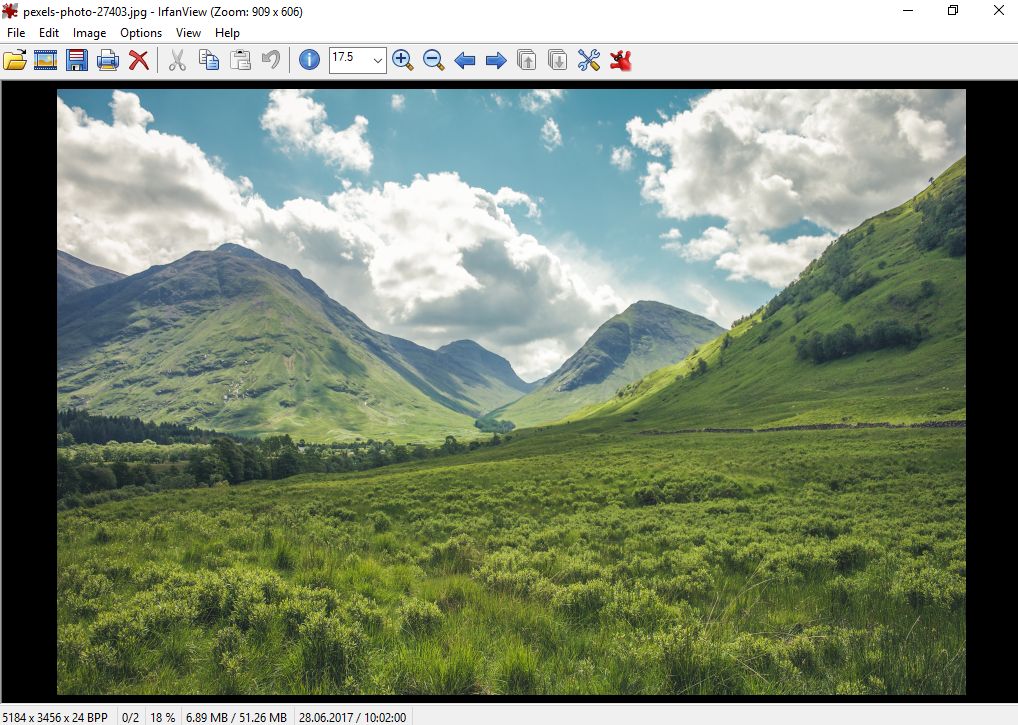
Task: Restore down the IrfanView window
Action: [952, 10]
